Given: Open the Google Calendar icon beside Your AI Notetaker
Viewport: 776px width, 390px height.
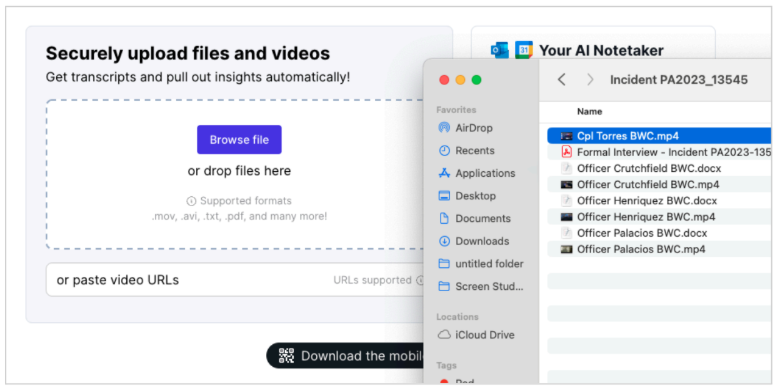Looking at the screenshot, I should point(524,50).
